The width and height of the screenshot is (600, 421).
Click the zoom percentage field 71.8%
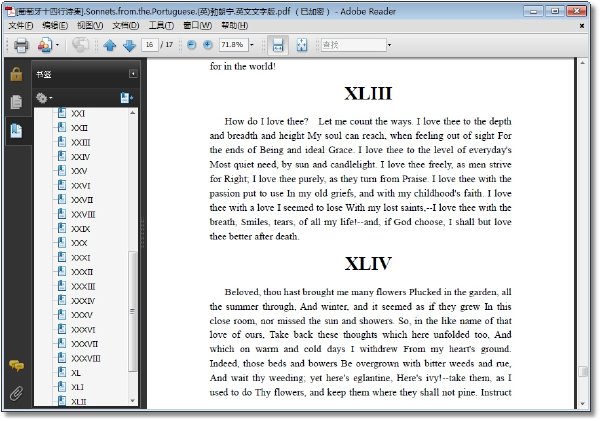click(x=233, y=45)
